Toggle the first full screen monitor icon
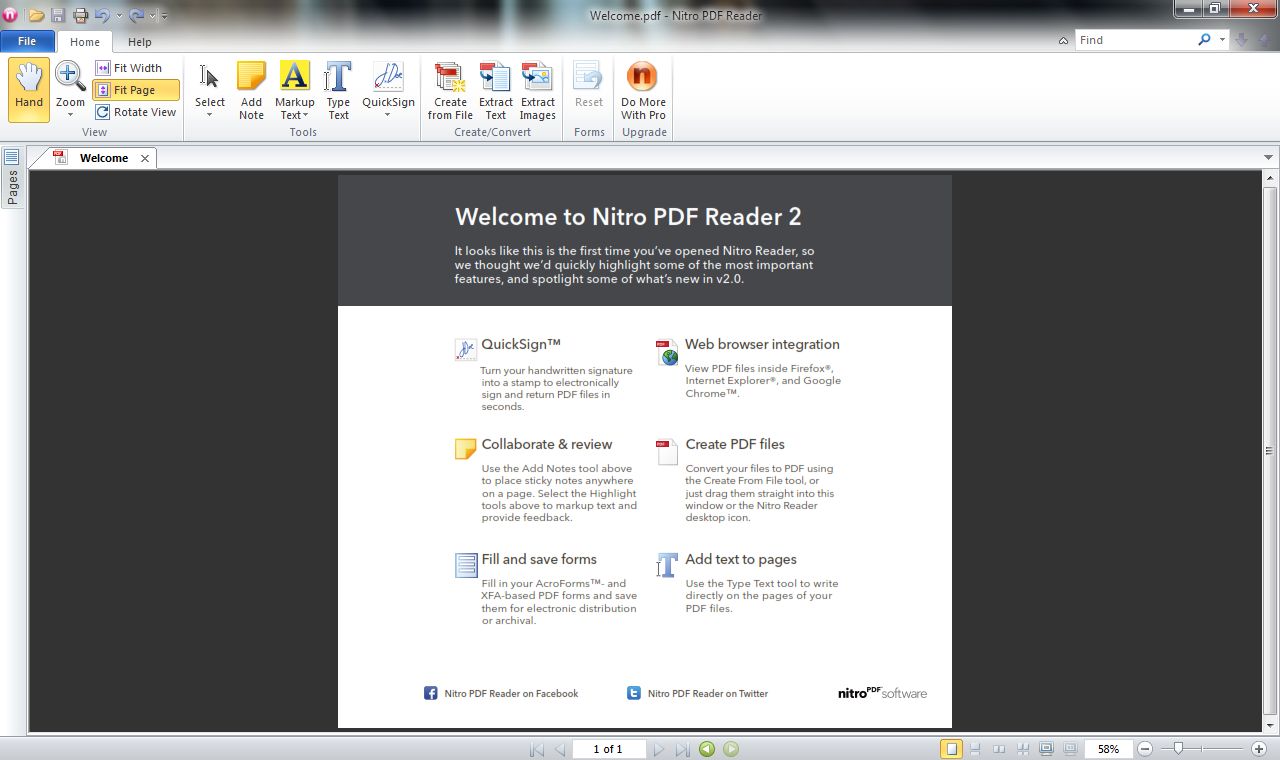The height and width of the screenshot is (760, 1280). [x=1046, y=749]
